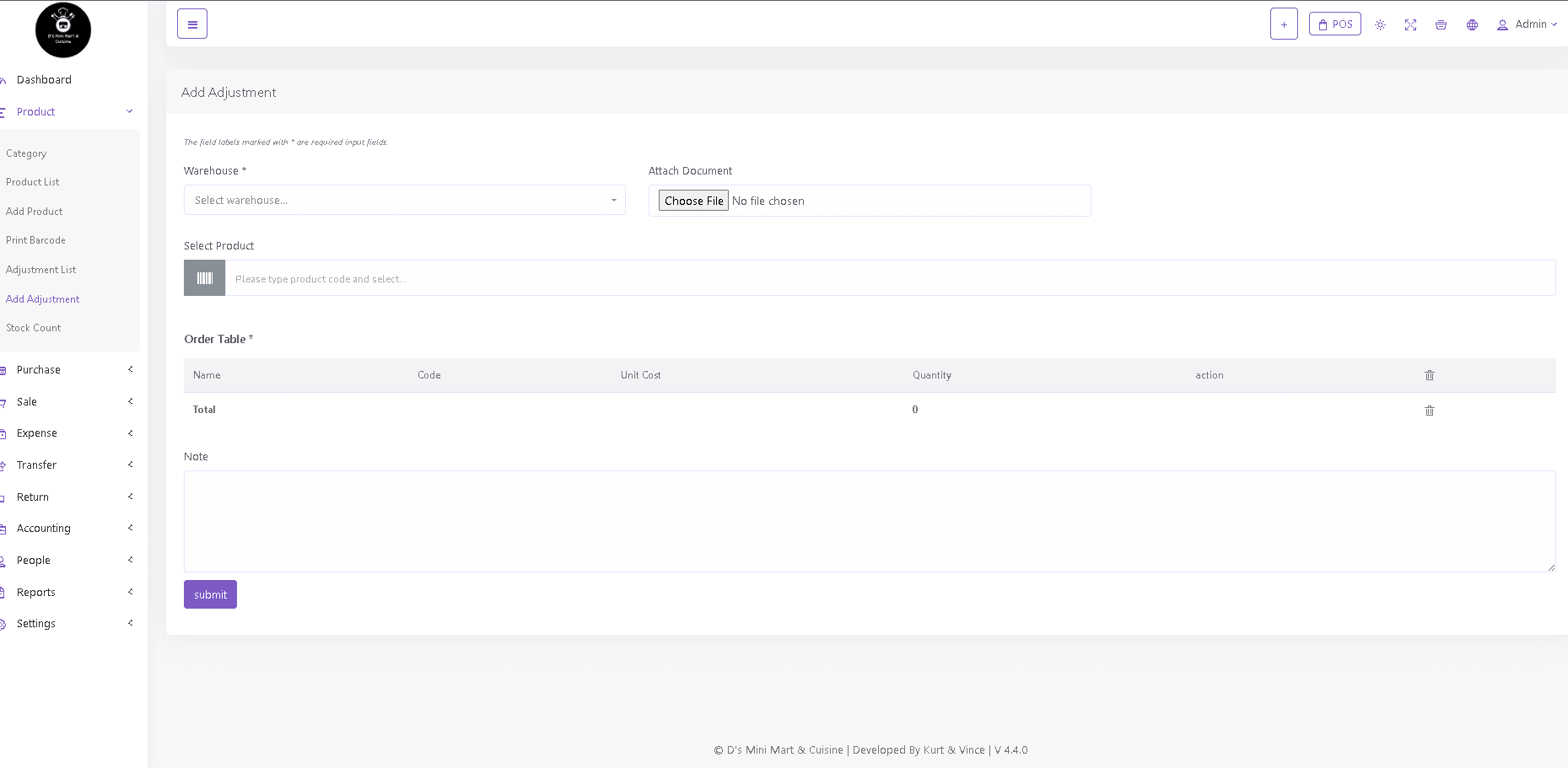Image resolution: width=1568 pixels, height=768 pixels.
Task: Switch theme with the sun icon
Action: (x=1380, y=25)
